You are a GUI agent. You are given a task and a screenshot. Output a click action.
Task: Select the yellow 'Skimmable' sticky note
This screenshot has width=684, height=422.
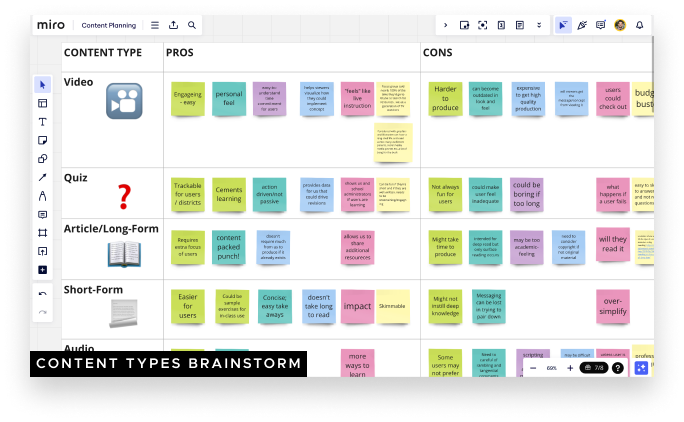tap(393, 306)
